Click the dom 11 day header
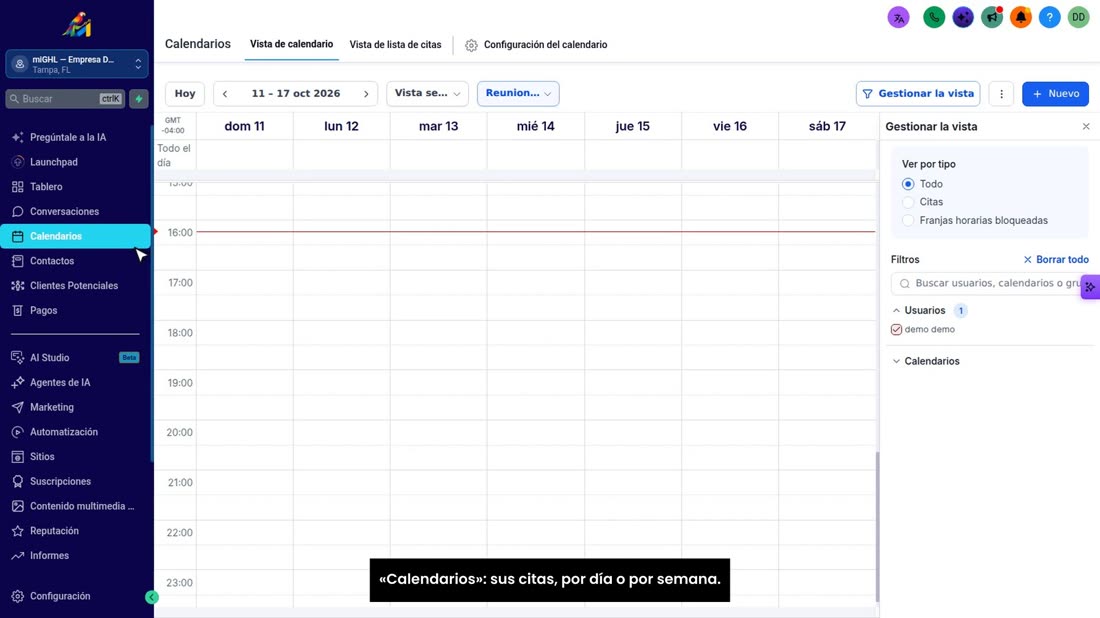This screenshot has height=618, width=1100. (244, 126)
